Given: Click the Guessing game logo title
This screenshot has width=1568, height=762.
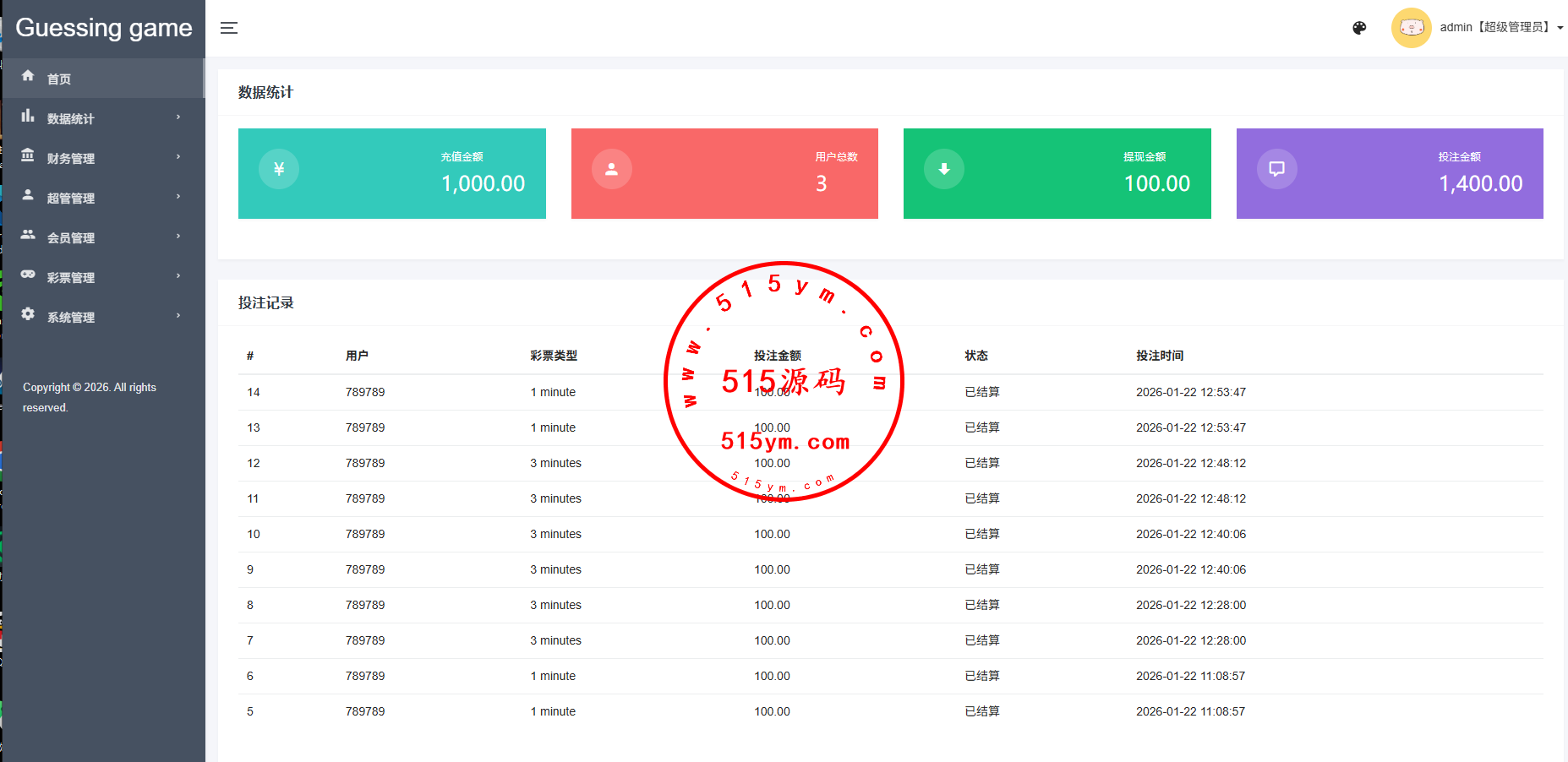Looking at the screenshot, I should [104, 28].
